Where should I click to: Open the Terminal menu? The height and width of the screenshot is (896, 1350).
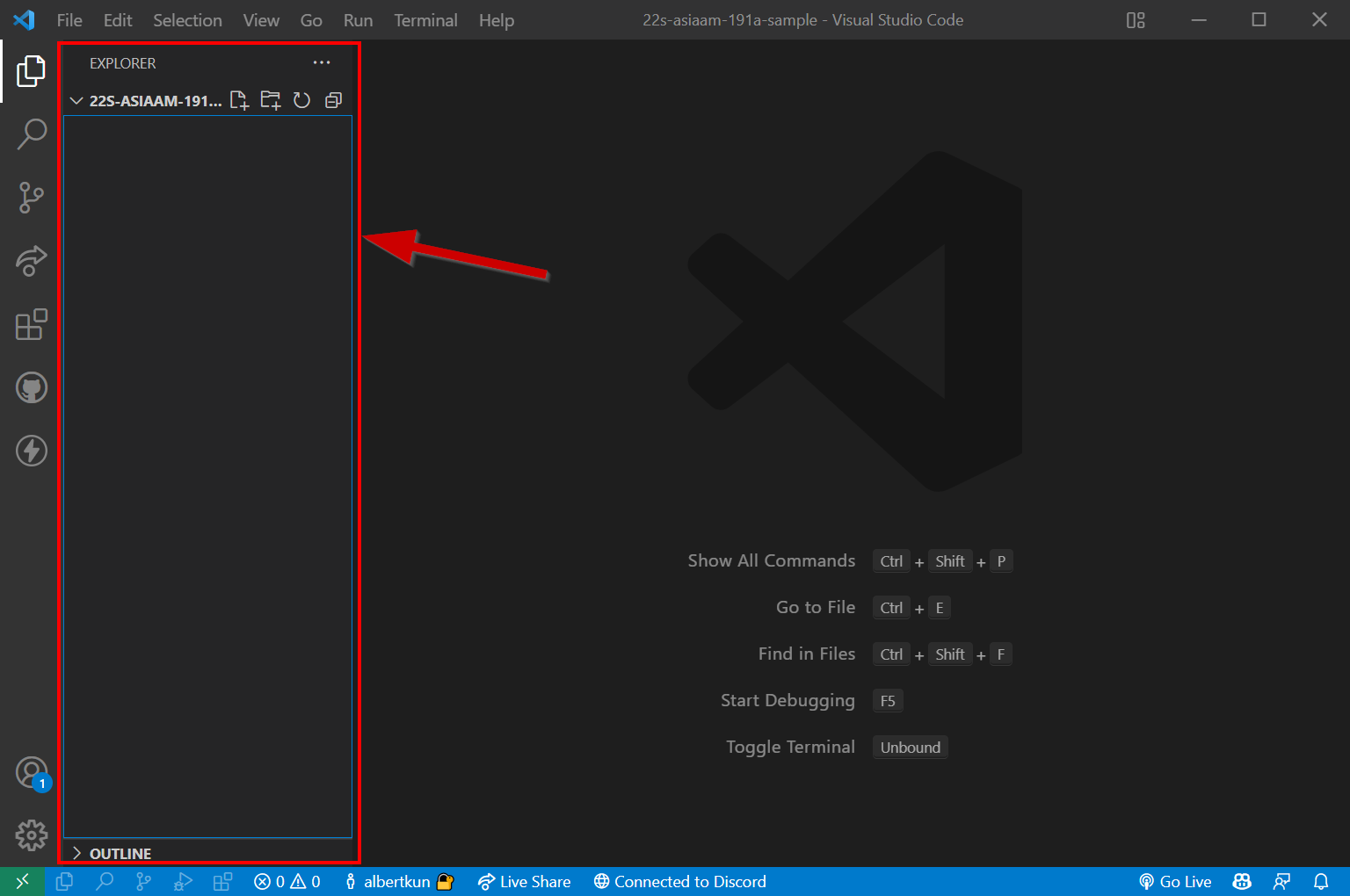pyautogui.click(x=425, y=20)
